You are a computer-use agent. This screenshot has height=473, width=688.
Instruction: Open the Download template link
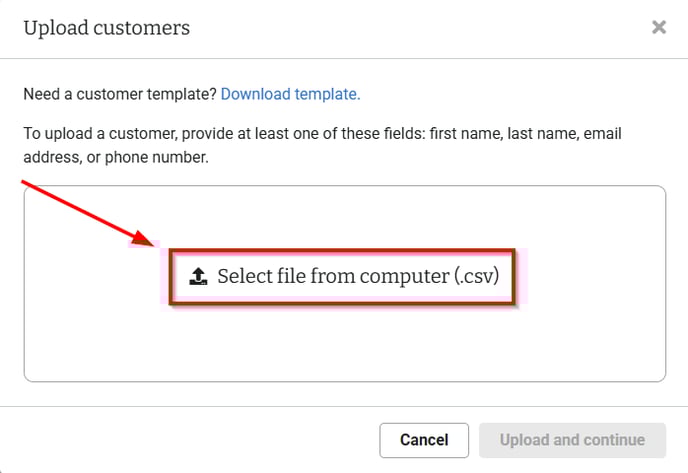290,94
